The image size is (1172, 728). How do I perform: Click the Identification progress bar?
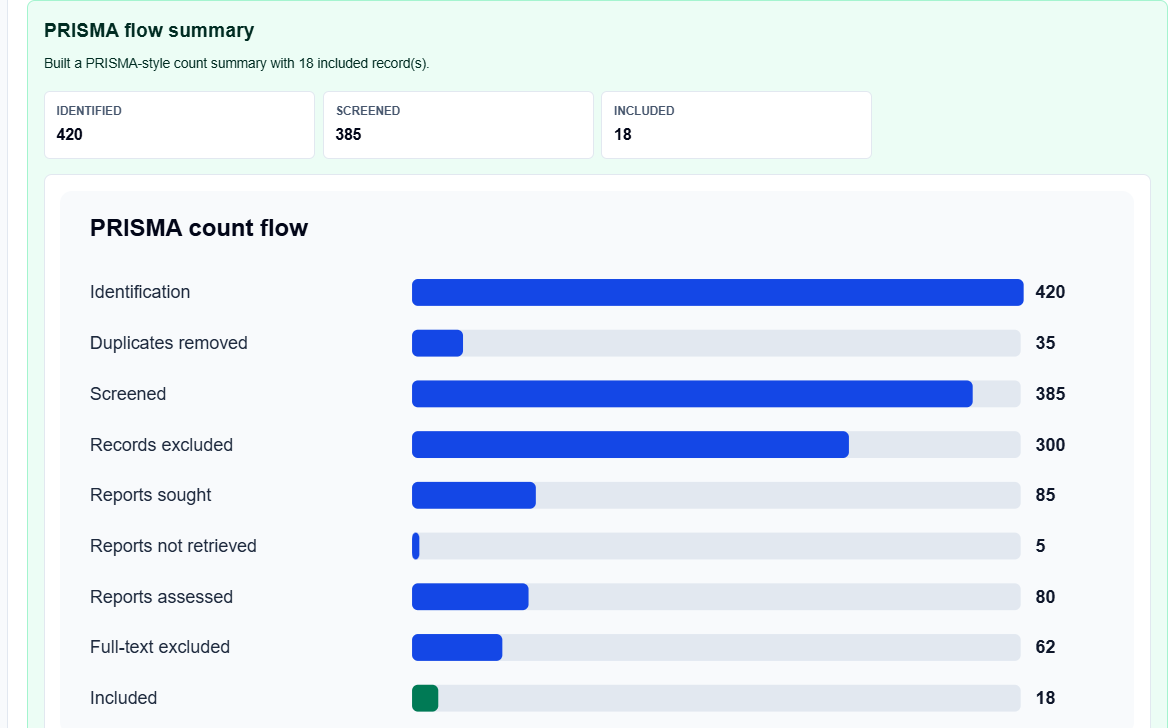coord(718,292)
